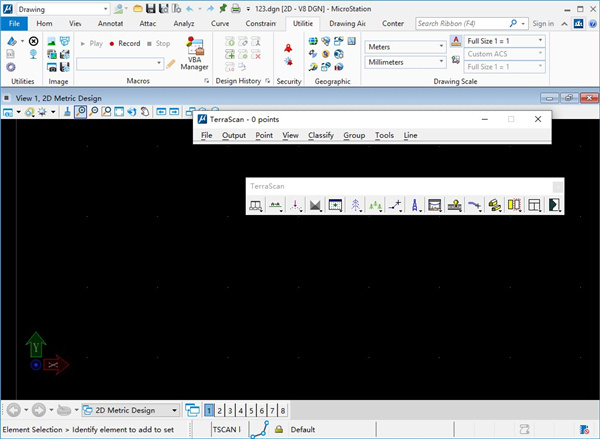Viewport: 600px width, 439px height.
Task: Switch to view 3 in view toggles
Action: [x=230, y=410]
